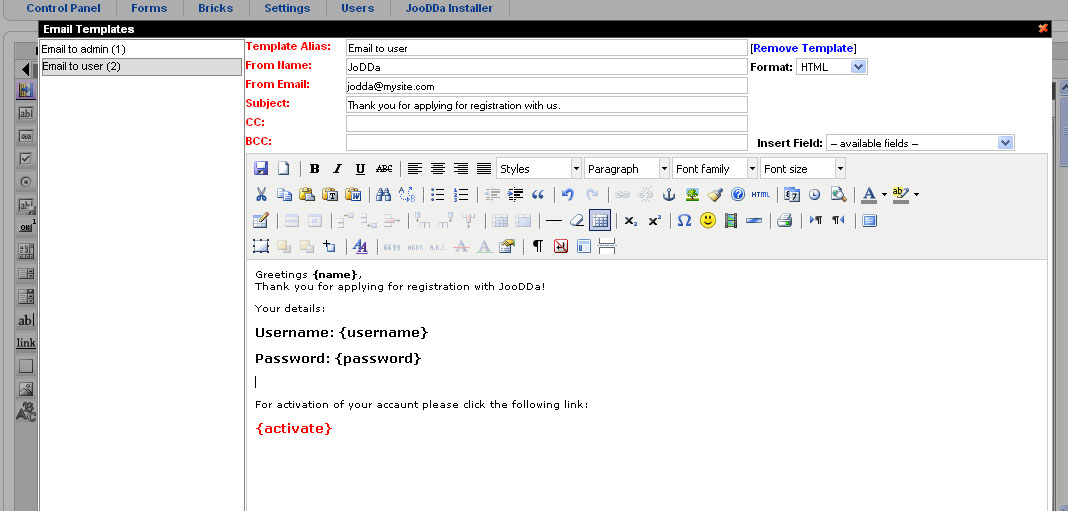Open Find and Replace icon

point(407,194)
